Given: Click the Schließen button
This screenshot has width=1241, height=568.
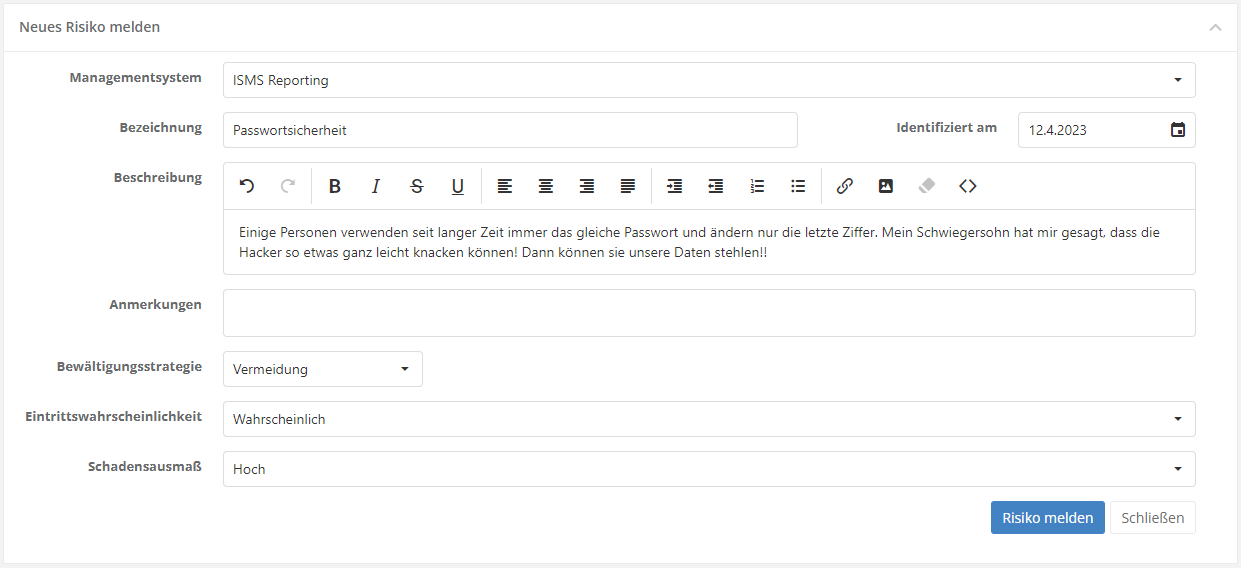Looking at the screenshot, I should click(x=1152, y=518).
